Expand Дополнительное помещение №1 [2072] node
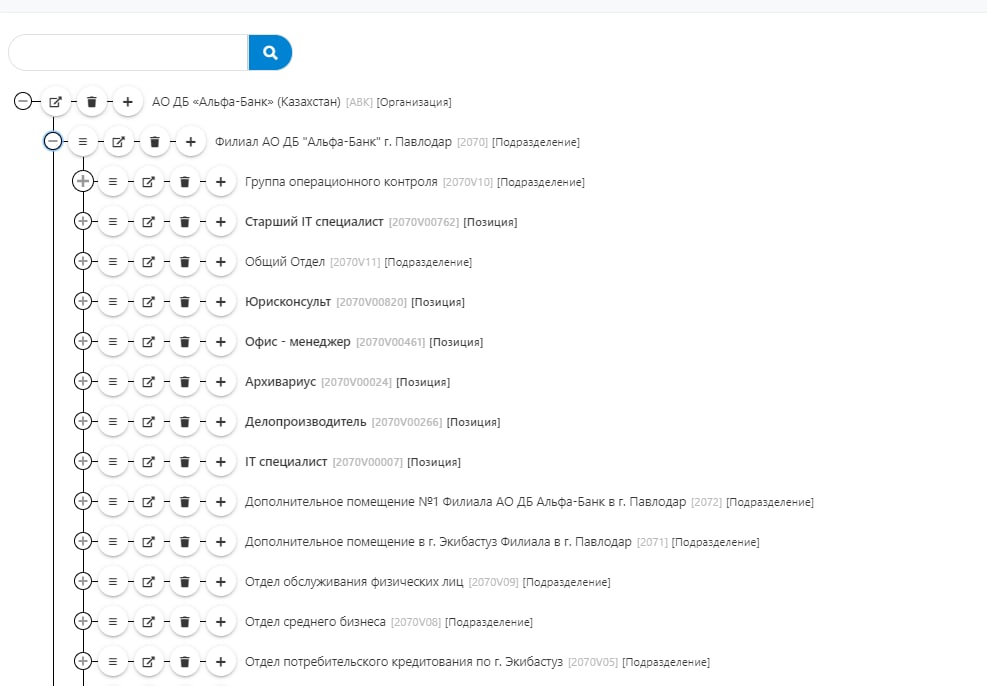This screenshot has width=987, height=686. [x=82, y=501]
